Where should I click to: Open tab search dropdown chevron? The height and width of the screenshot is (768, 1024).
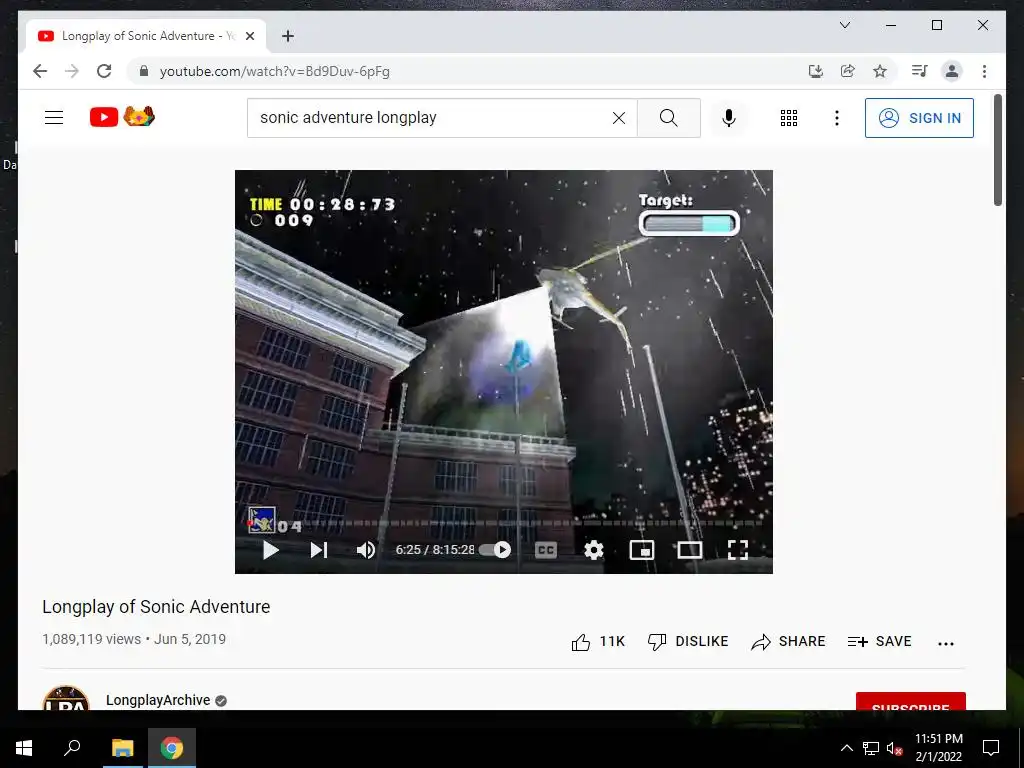click(x=844, y=25)
